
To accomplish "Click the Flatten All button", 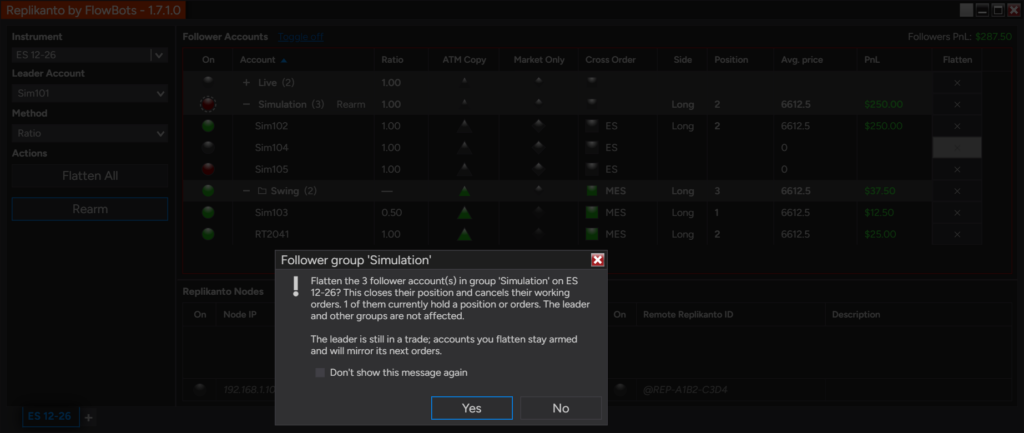I will pos(90,176).
